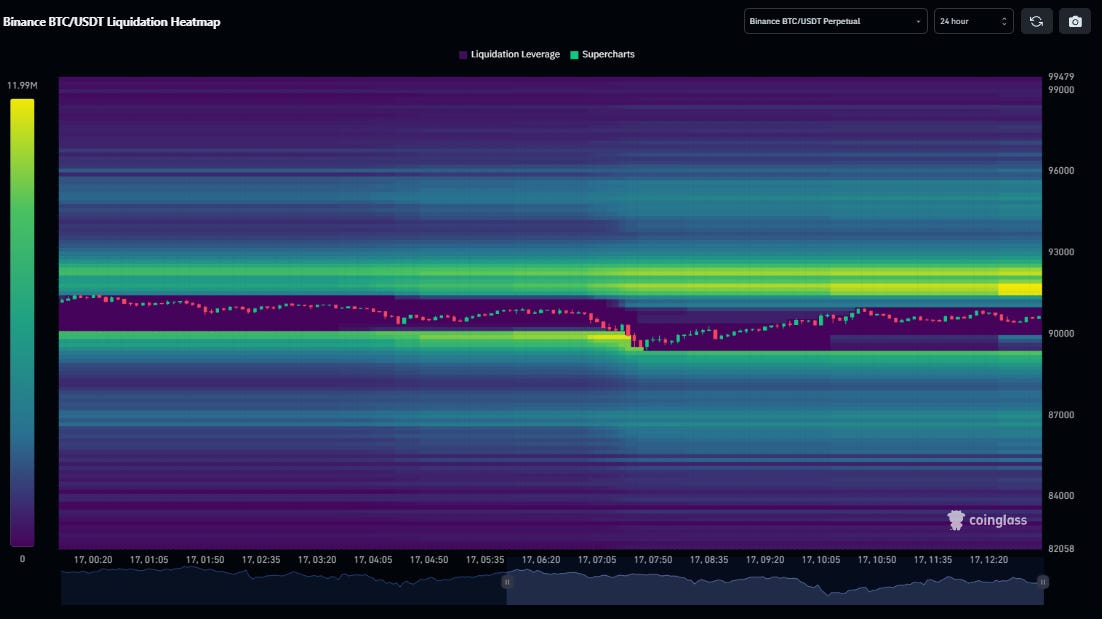The image size is (1102, 619).
Task: Click the 17, 01:50 time axis label
Action: pyautogui.click(x=205, y=560)
